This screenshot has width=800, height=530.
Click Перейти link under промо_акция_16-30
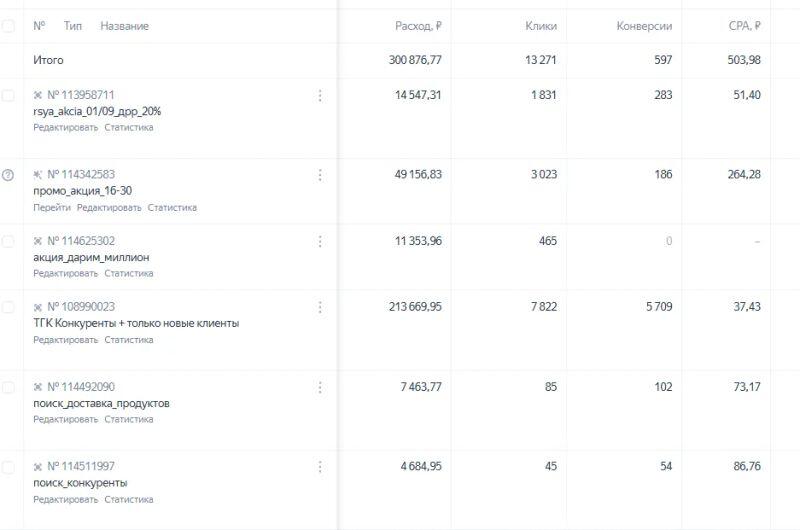point(51,208)
